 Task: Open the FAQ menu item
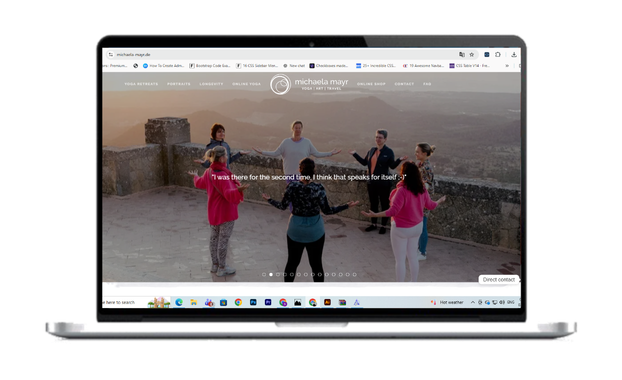point(427,84)
